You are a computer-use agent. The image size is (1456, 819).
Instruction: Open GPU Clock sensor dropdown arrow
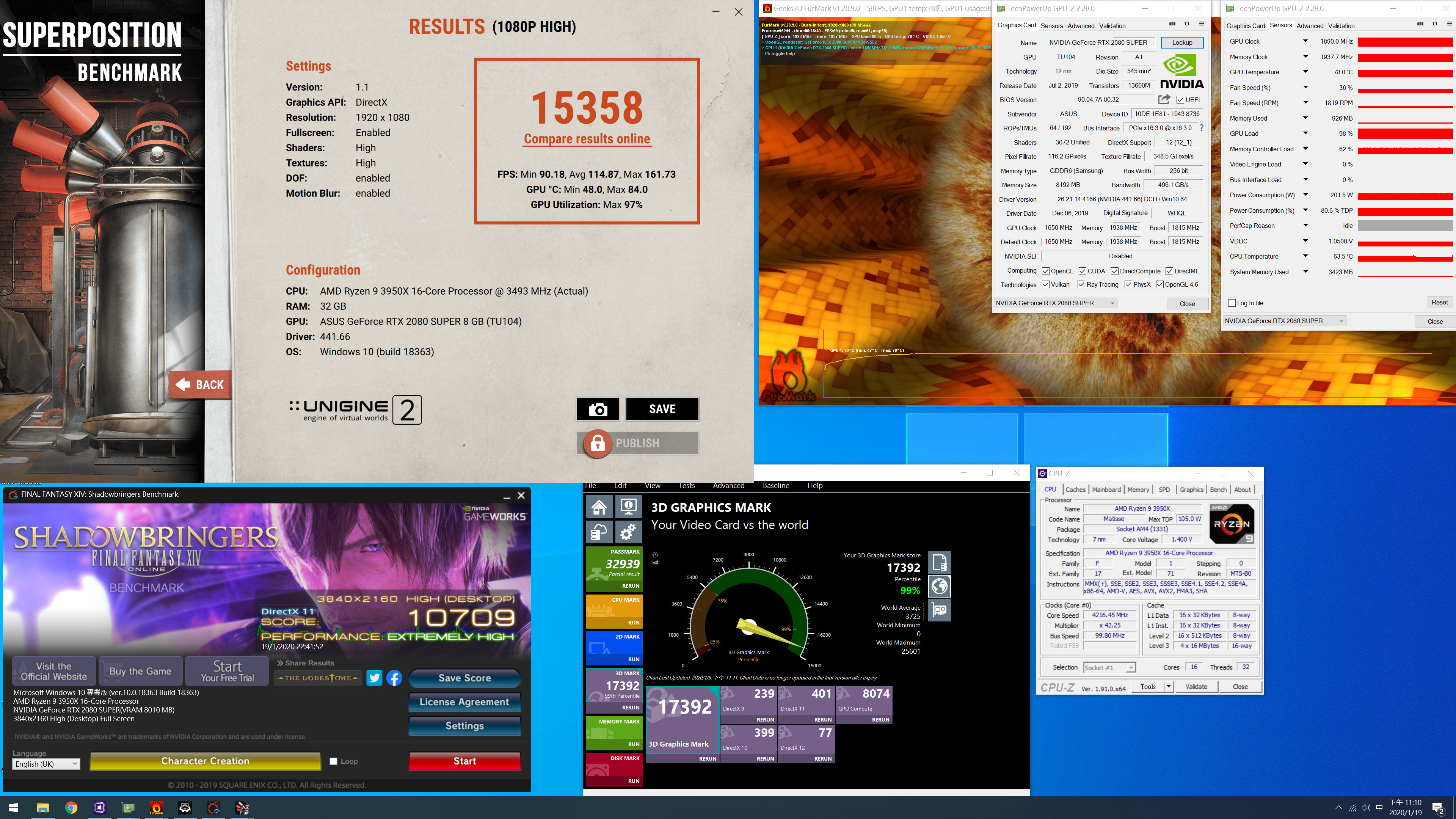pos(1305,41)
